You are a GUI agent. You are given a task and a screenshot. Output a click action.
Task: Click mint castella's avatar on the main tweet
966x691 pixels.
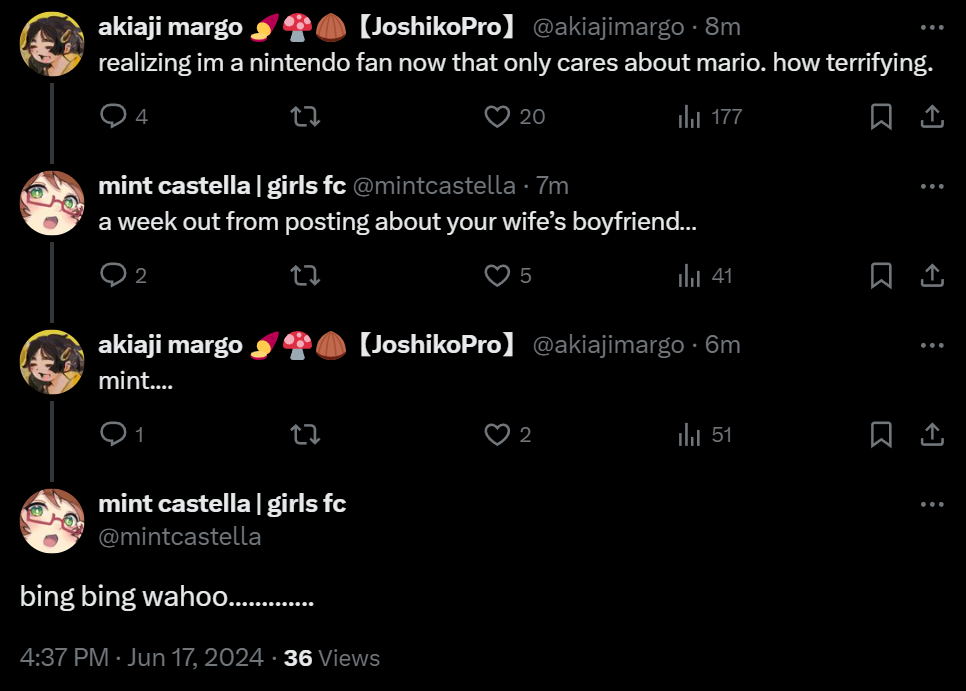[52, 520]
